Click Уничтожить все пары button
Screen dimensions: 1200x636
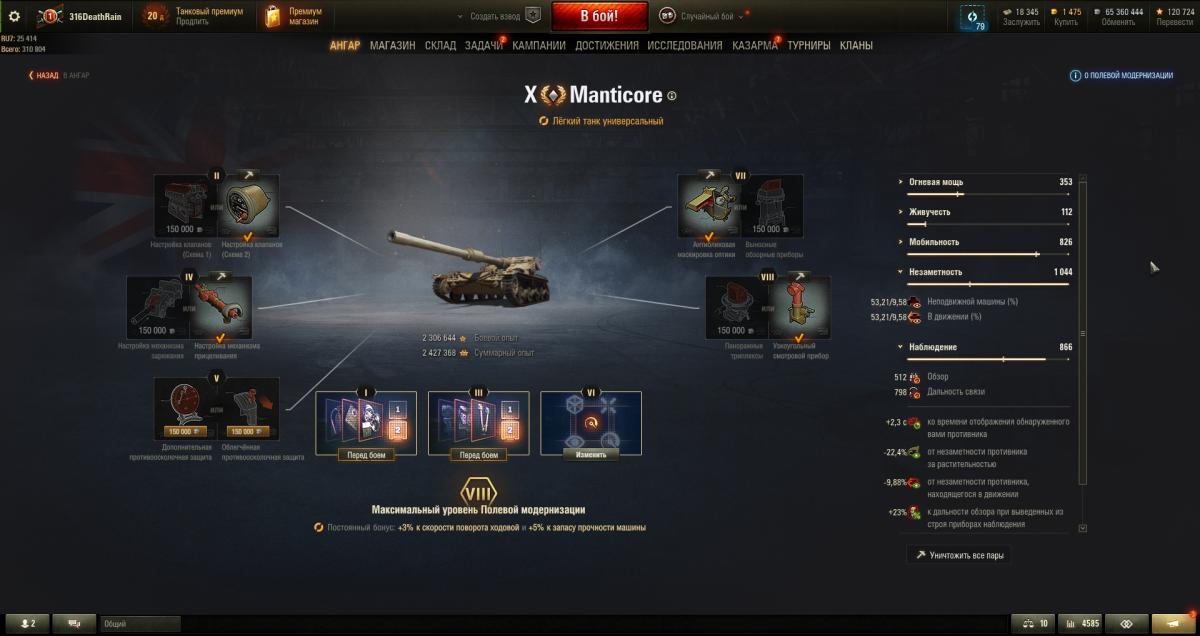point(959,554)
